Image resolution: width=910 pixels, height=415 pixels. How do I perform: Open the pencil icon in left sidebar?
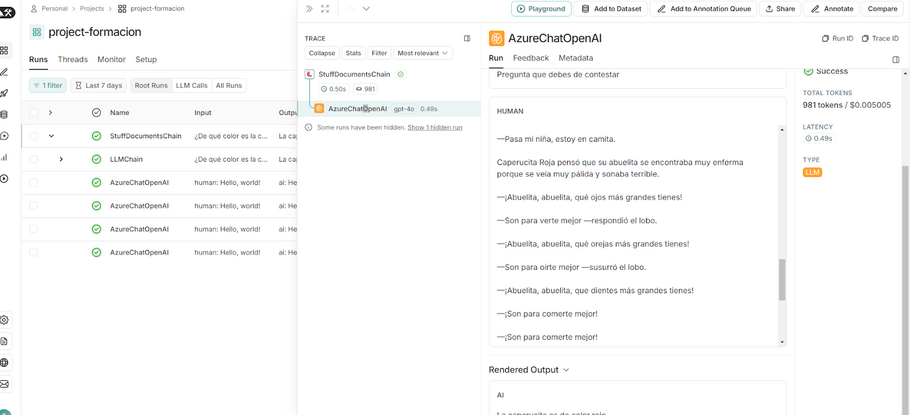click(x=5, y=72)
